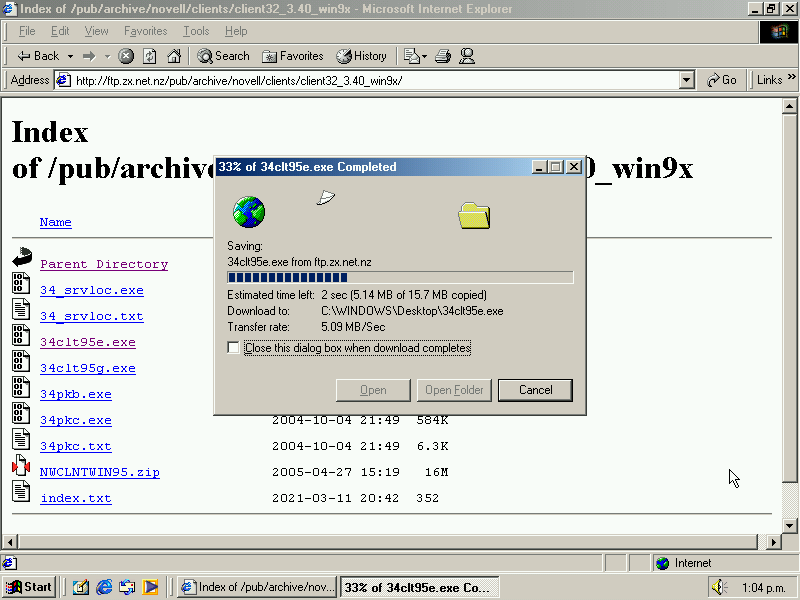Open the Tools menu

(196, 31)
